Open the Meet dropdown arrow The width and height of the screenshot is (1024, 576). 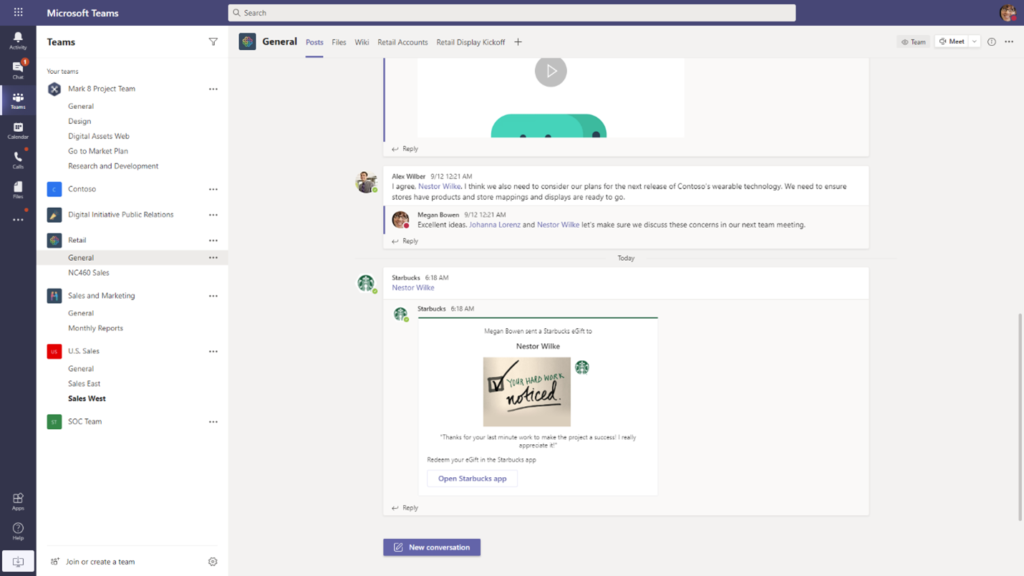point(976,42)
